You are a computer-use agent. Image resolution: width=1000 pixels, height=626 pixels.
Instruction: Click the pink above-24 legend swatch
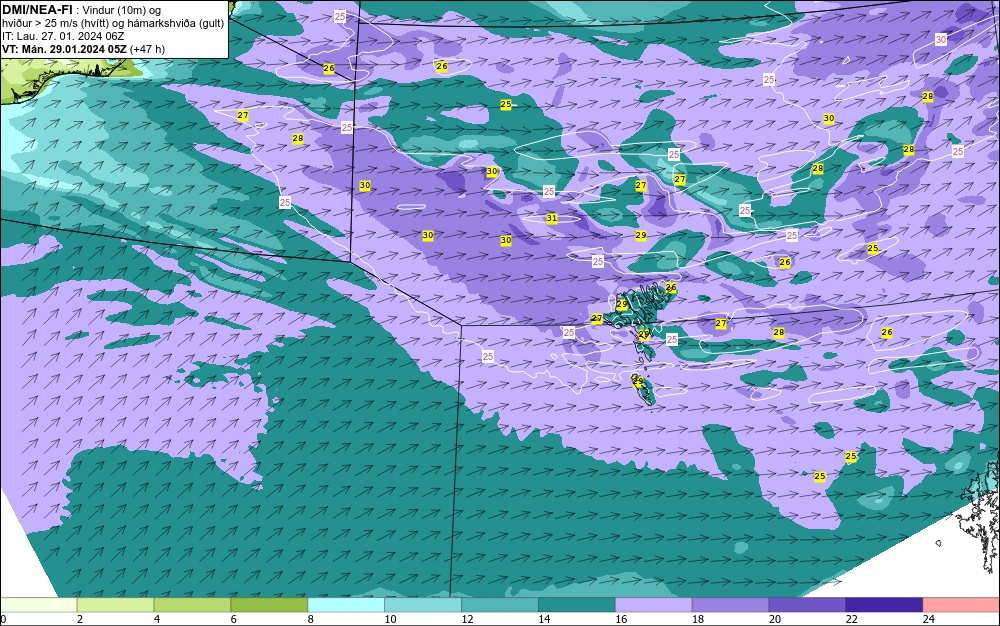(961, 605)
